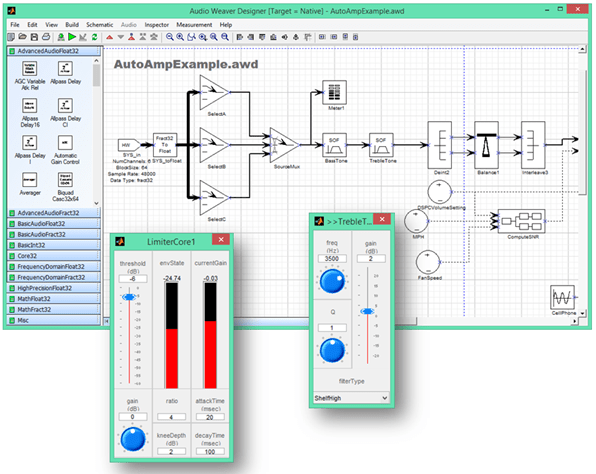Click the threshold slider handle in LimiterCore1

129,297
